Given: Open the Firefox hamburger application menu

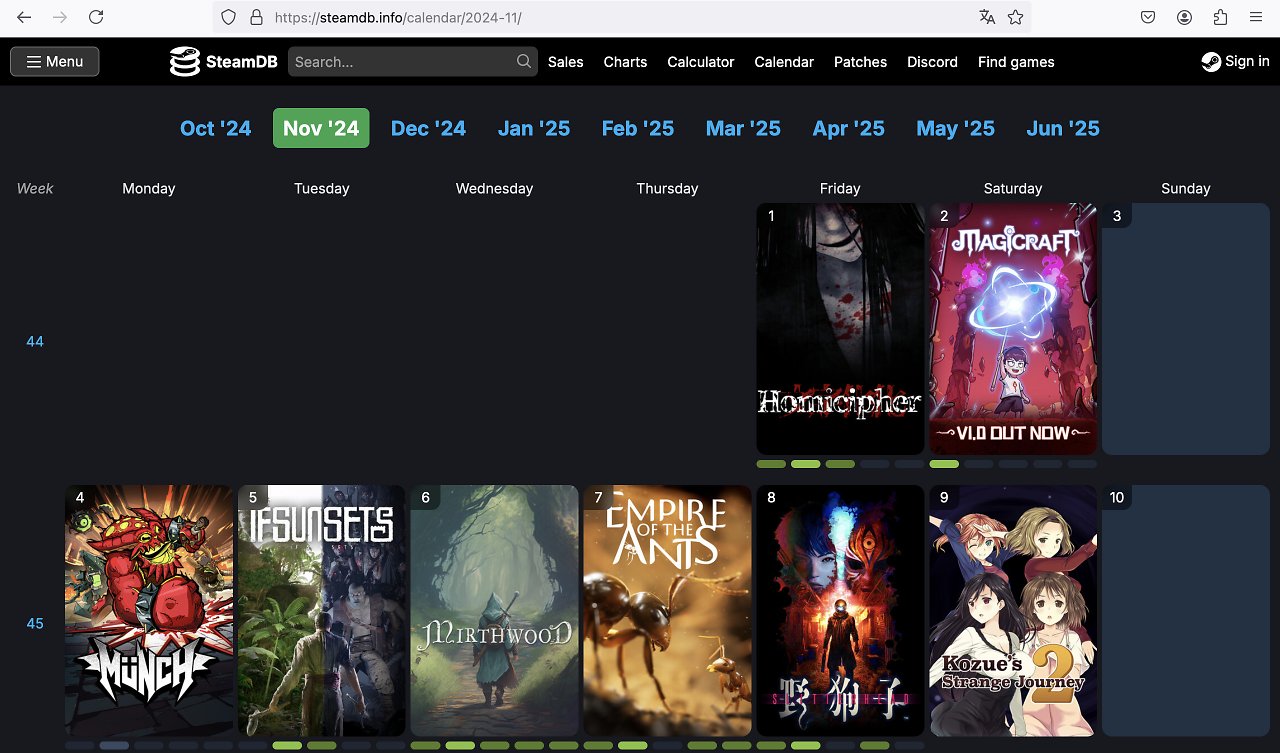Looking at the screenshot, I should coord(1256,17).
